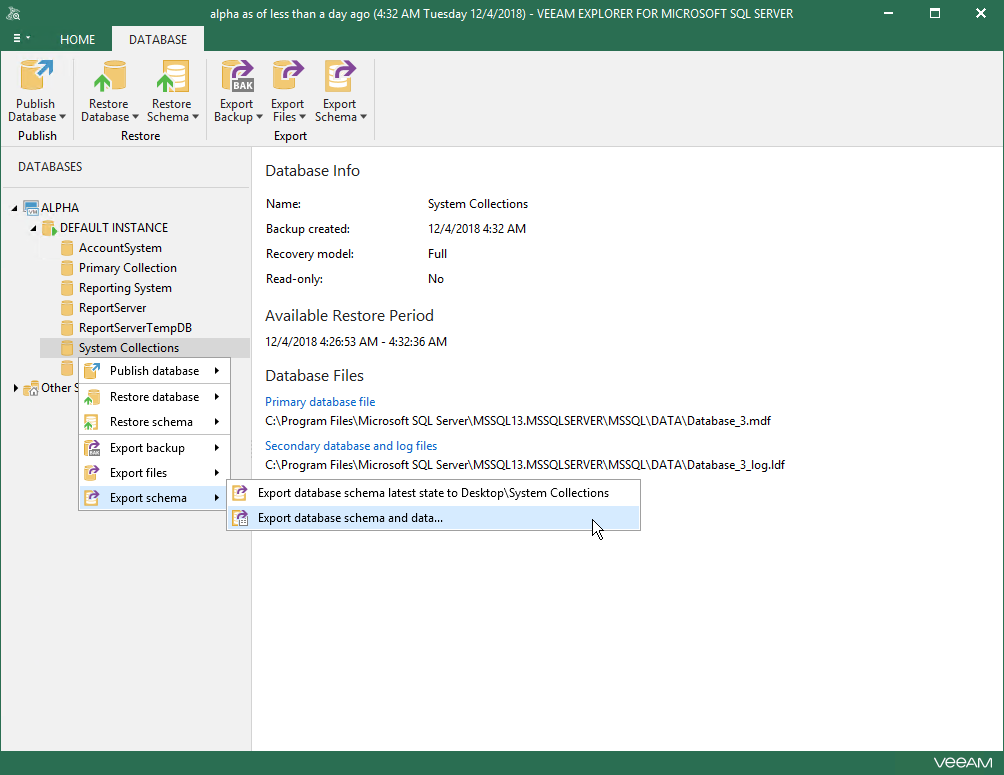
Task: Click the Export Backup ribbon icon
Action: pos(238,76)
